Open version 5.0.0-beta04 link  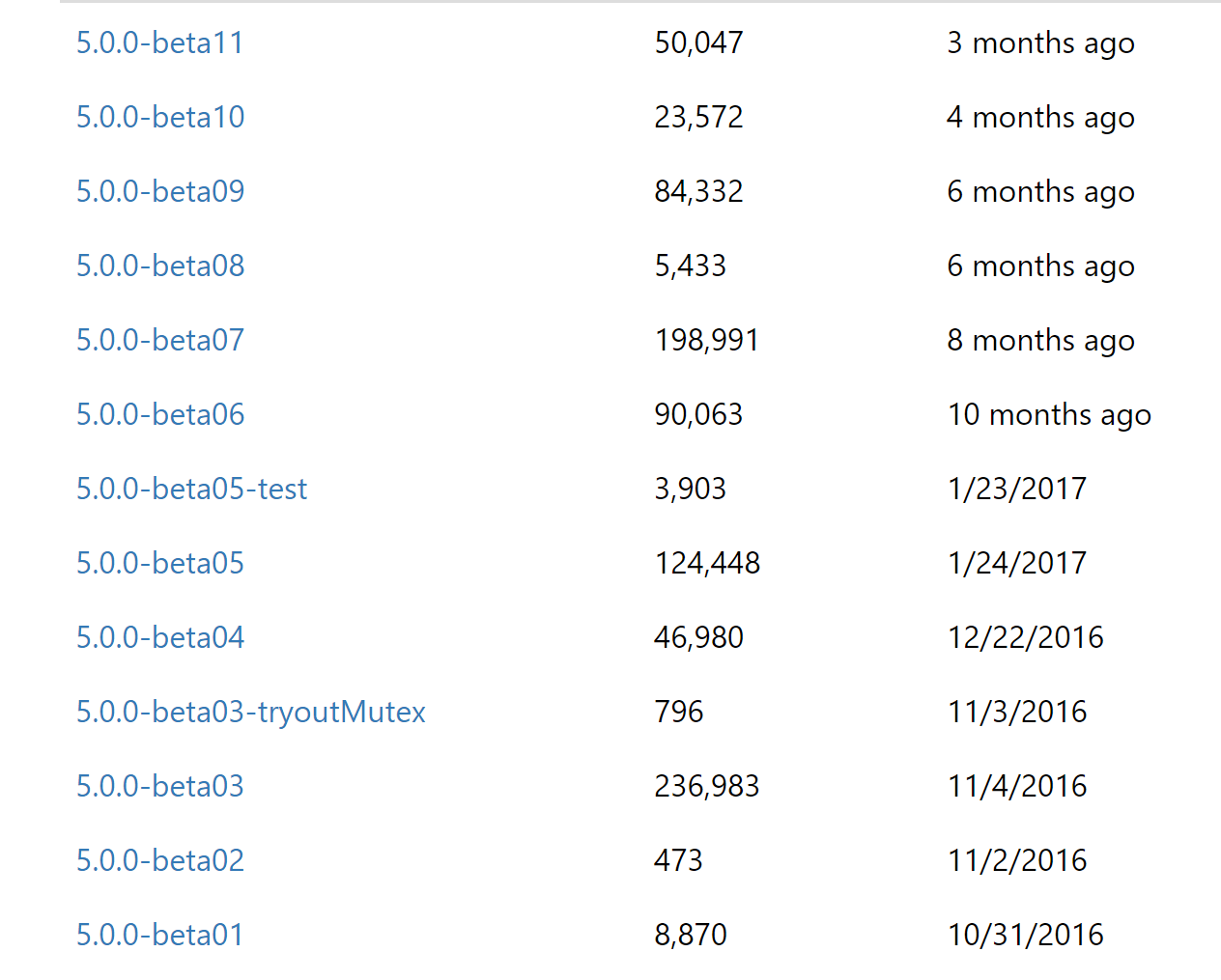tap(160, 637)
